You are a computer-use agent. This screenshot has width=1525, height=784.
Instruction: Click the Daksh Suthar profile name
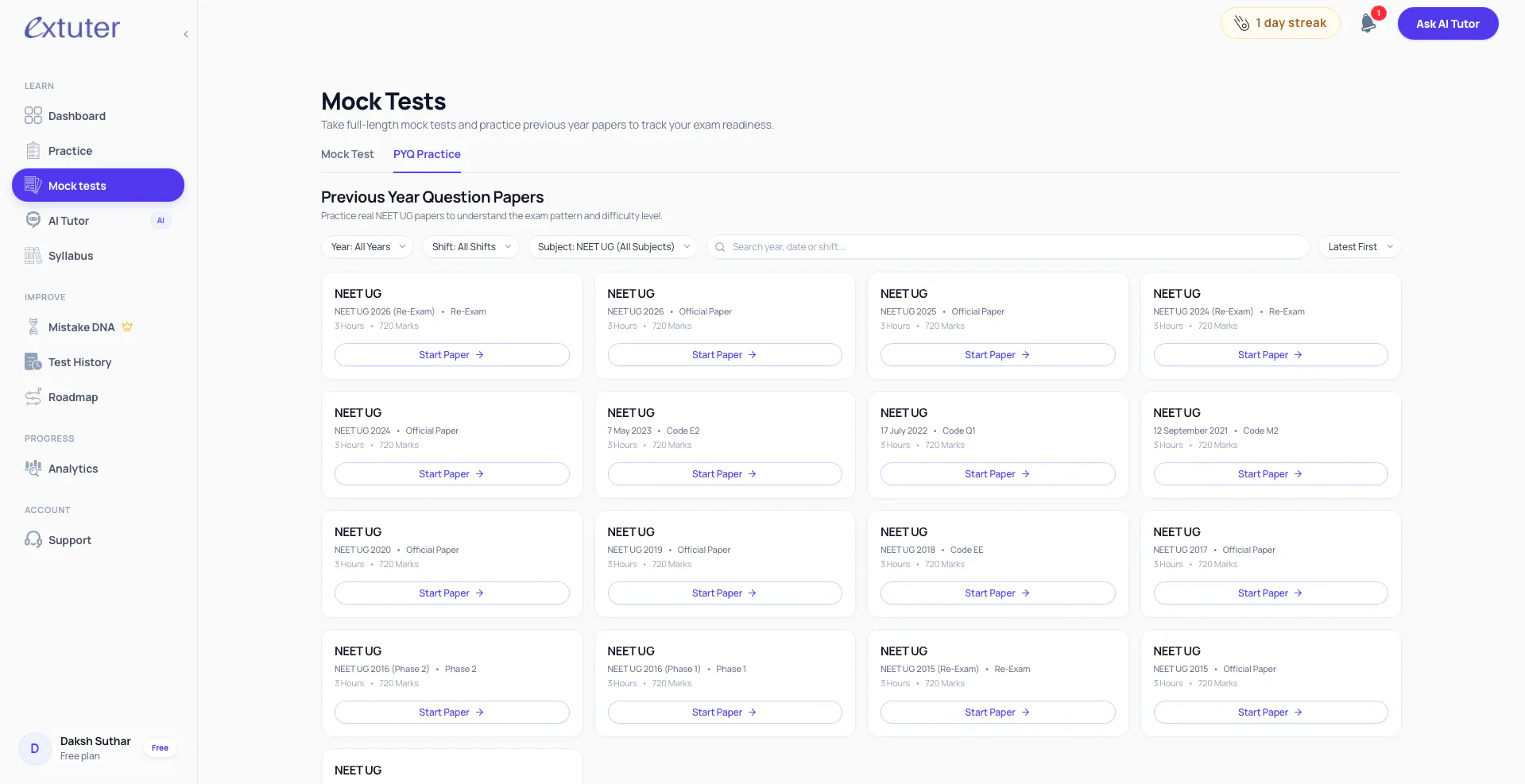coord(95,741)
